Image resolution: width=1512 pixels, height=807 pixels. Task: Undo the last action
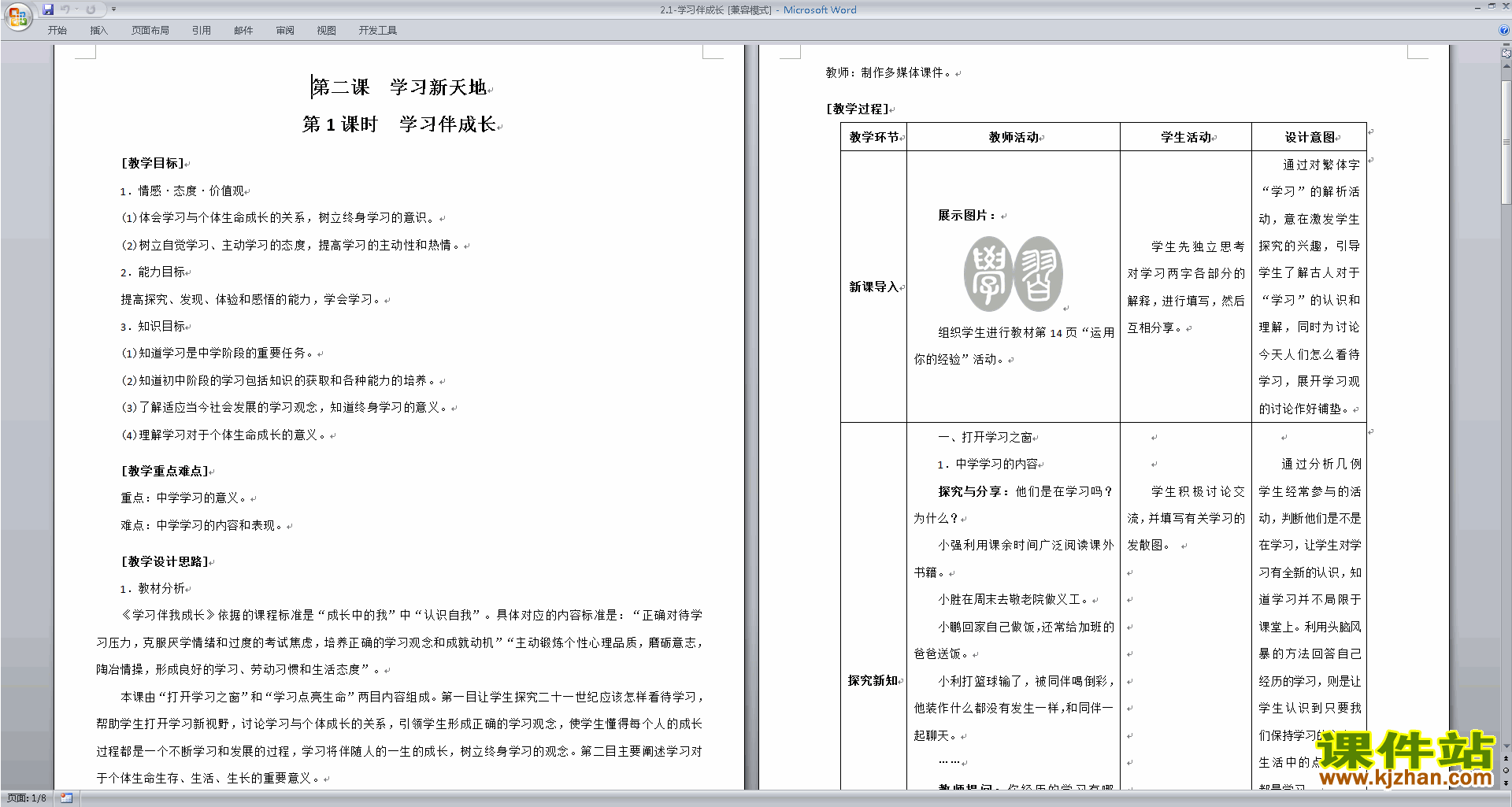point(65,9)
